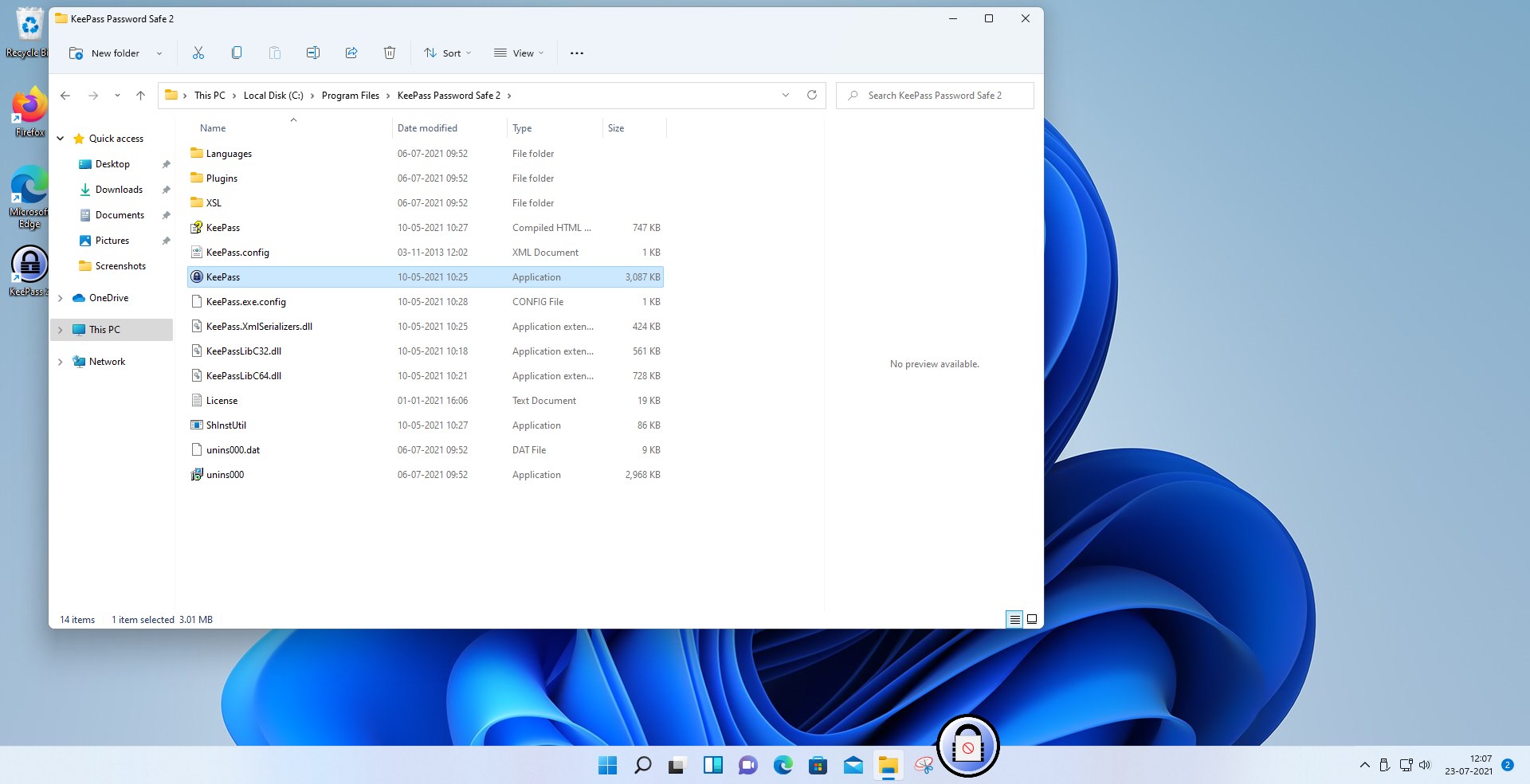This screenshot has height=784, width=1530.
Task: Open recent locations dropdown arrow
Action: tap(117, 96)
